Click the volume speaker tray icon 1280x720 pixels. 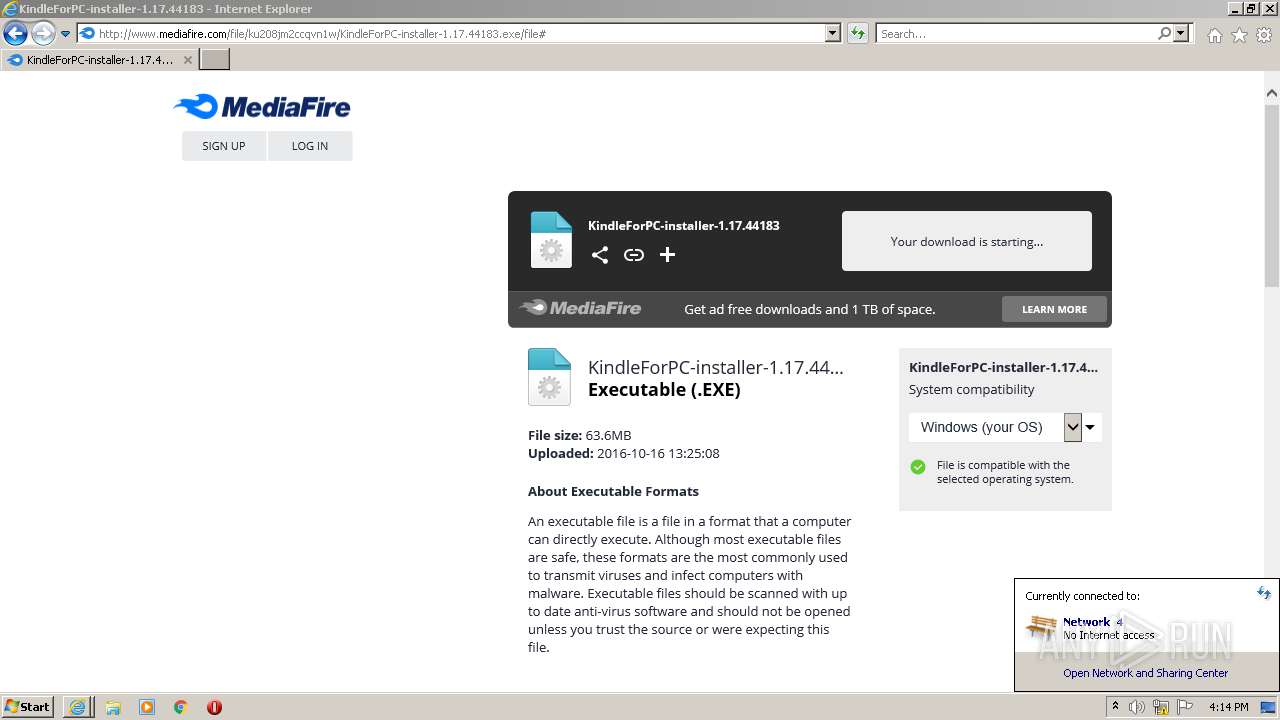(1137, 707)
